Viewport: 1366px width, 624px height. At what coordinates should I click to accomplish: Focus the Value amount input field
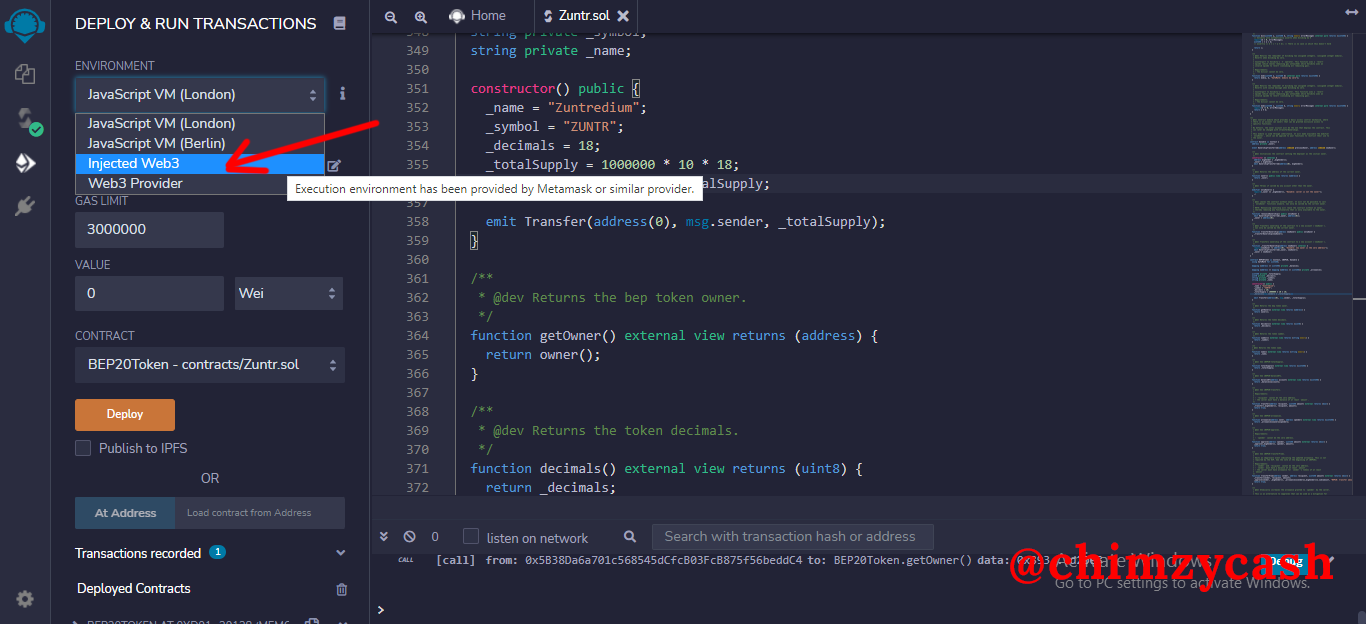tap(149, 293)
